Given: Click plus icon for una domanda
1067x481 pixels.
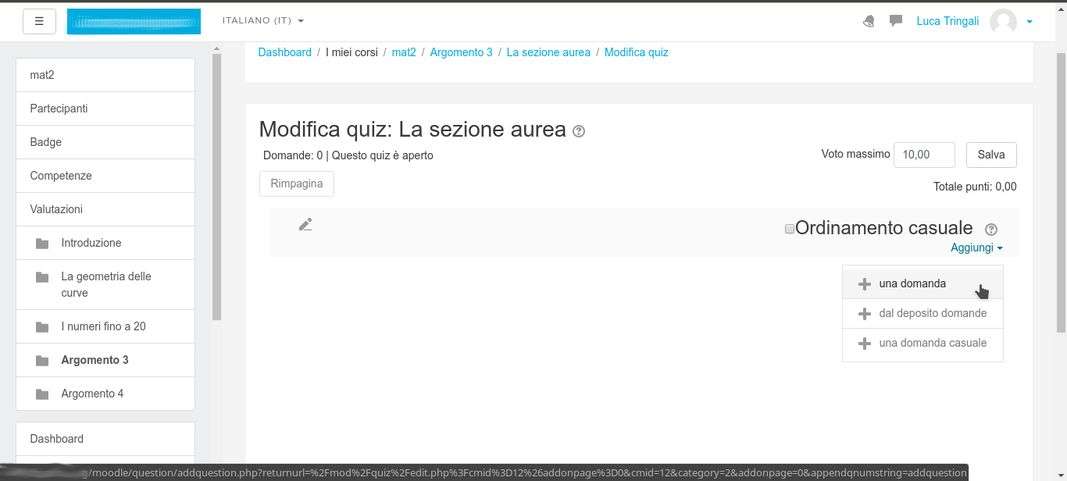Looking at the screenshot, I should [x=864, y=284].
